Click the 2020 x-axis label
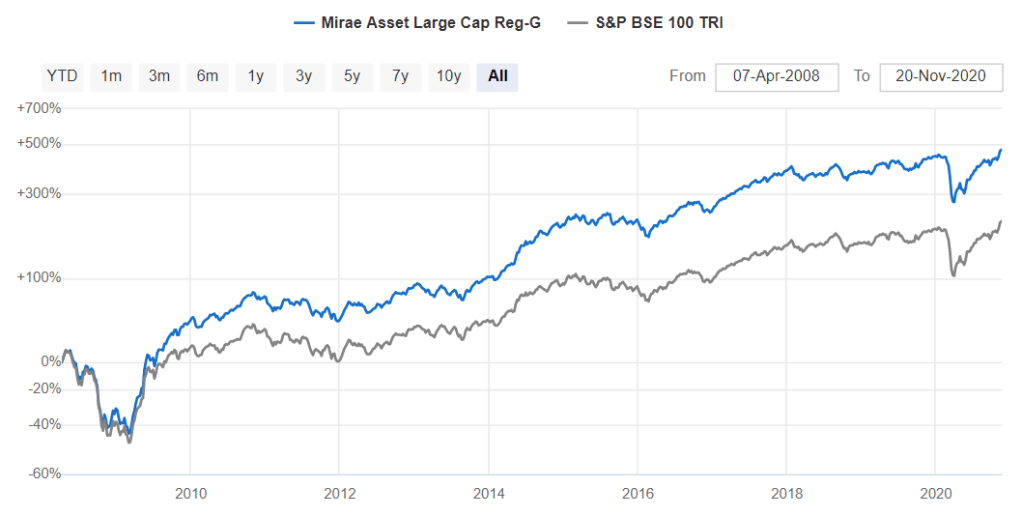This screenshot has height=516, width=1022. tap(934, 493)
